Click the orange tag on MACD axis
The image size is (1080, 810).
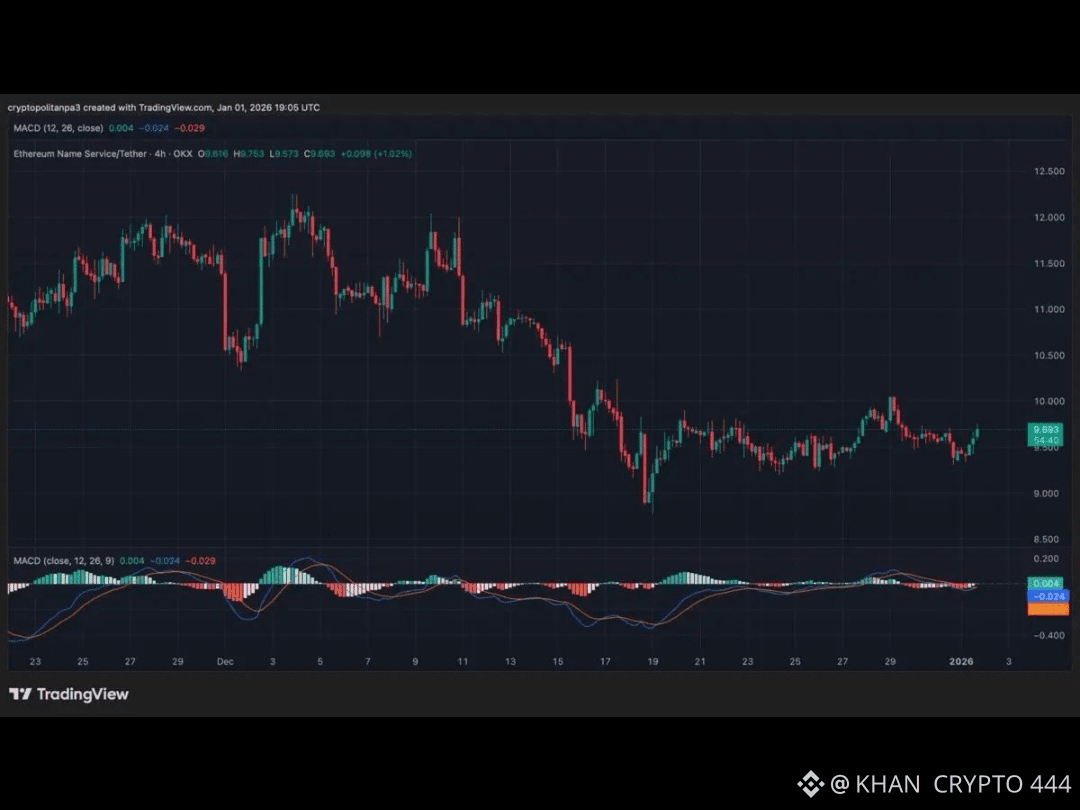pyautogui.click(x=1049, y=609)
